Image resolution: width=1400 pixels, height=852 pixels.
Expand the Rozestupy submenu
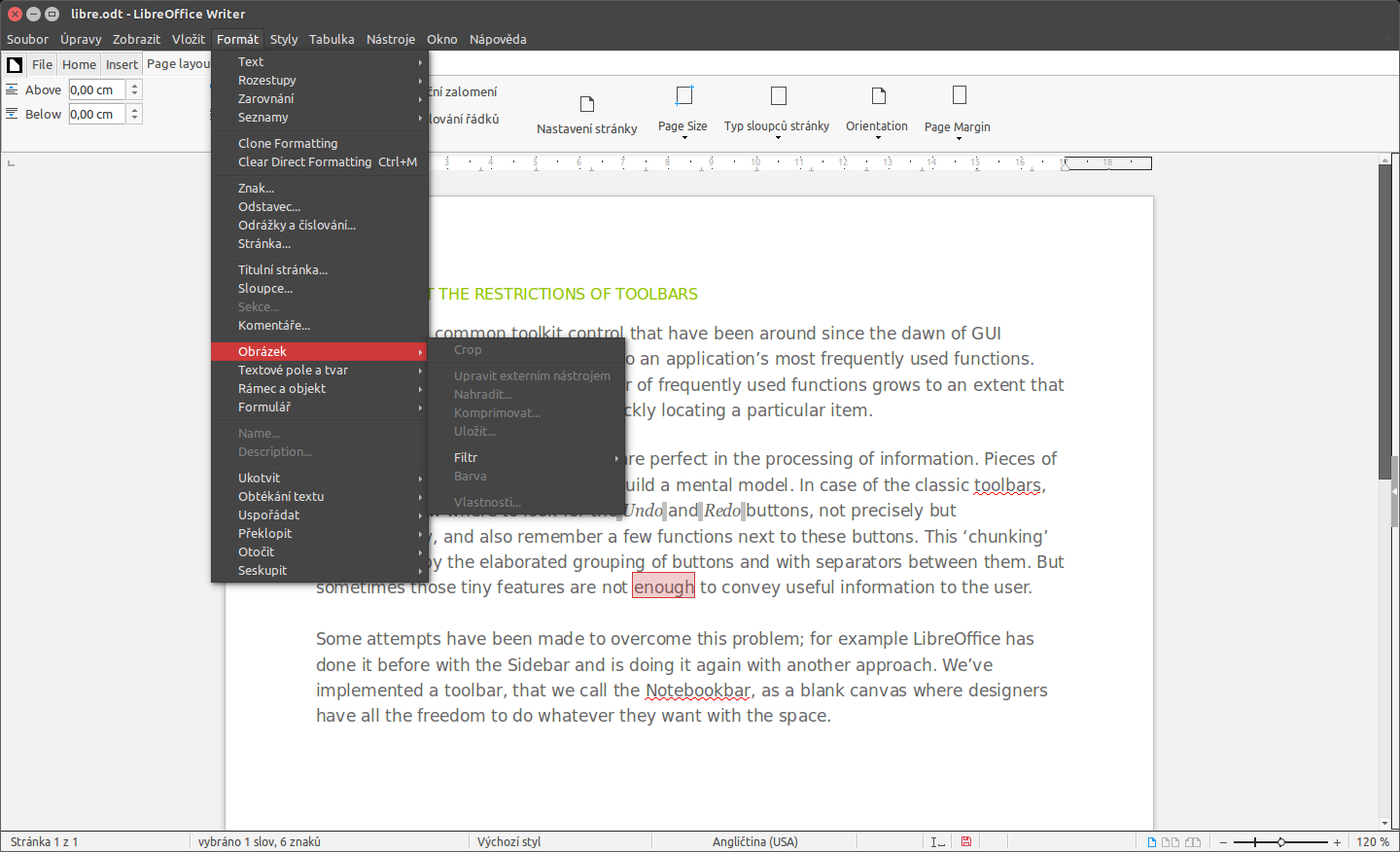coord(320,81)
